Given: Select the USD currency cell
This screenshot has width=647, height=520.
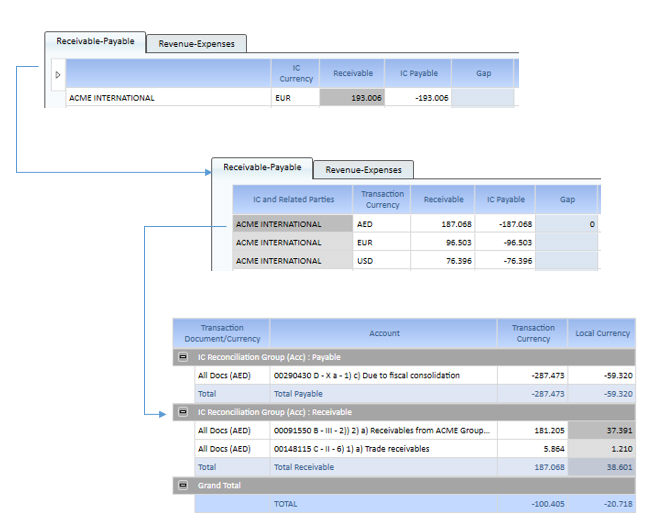Looking at the screenshot, I should tap(382, 261).
